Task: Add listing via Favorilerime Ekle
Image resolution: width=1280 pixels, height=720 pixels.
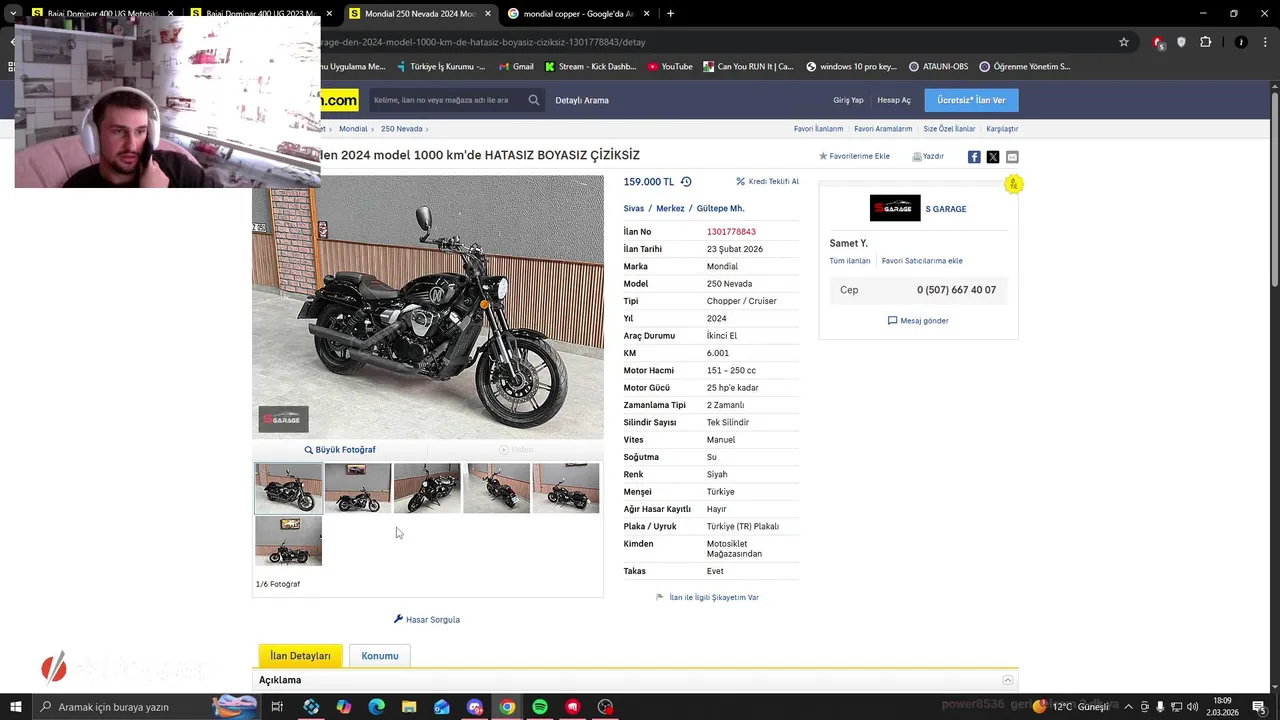Action: click(855, 157)
